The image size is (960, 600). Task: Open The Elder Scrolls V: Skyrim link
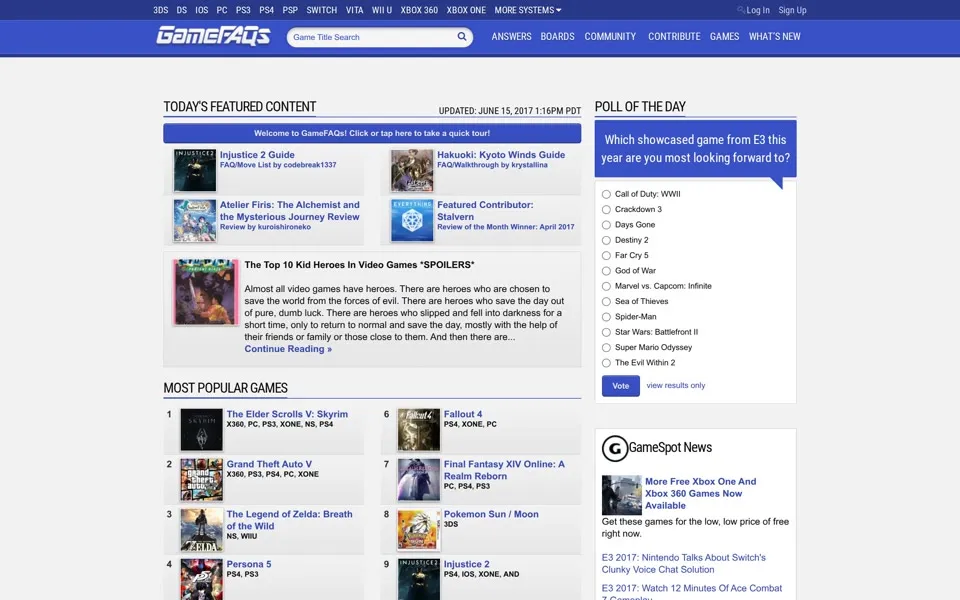click(287, 414)
